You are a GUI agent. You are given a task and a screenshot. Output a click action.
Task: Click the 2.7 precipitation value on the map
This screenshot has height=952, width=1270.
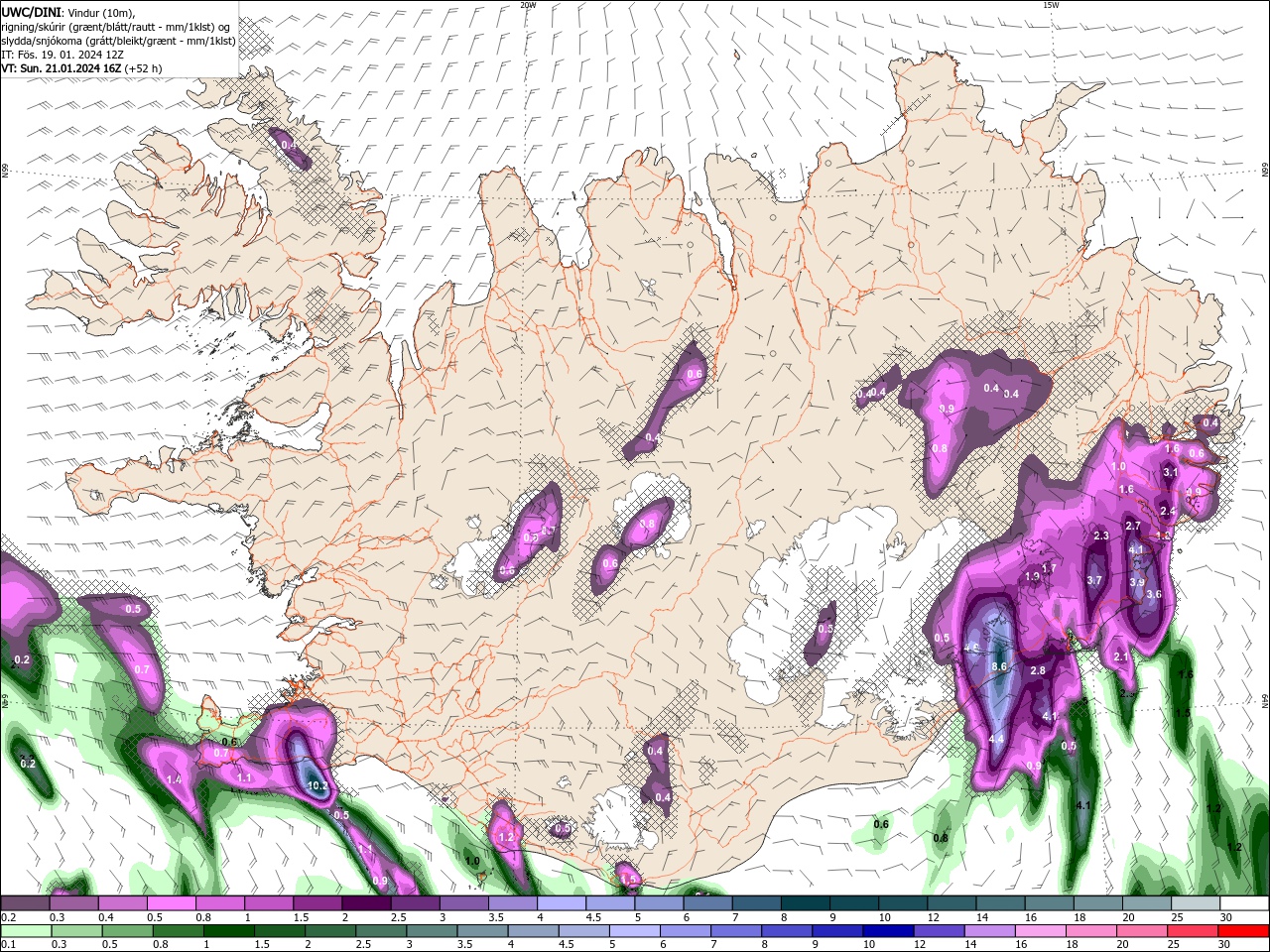1132,526
